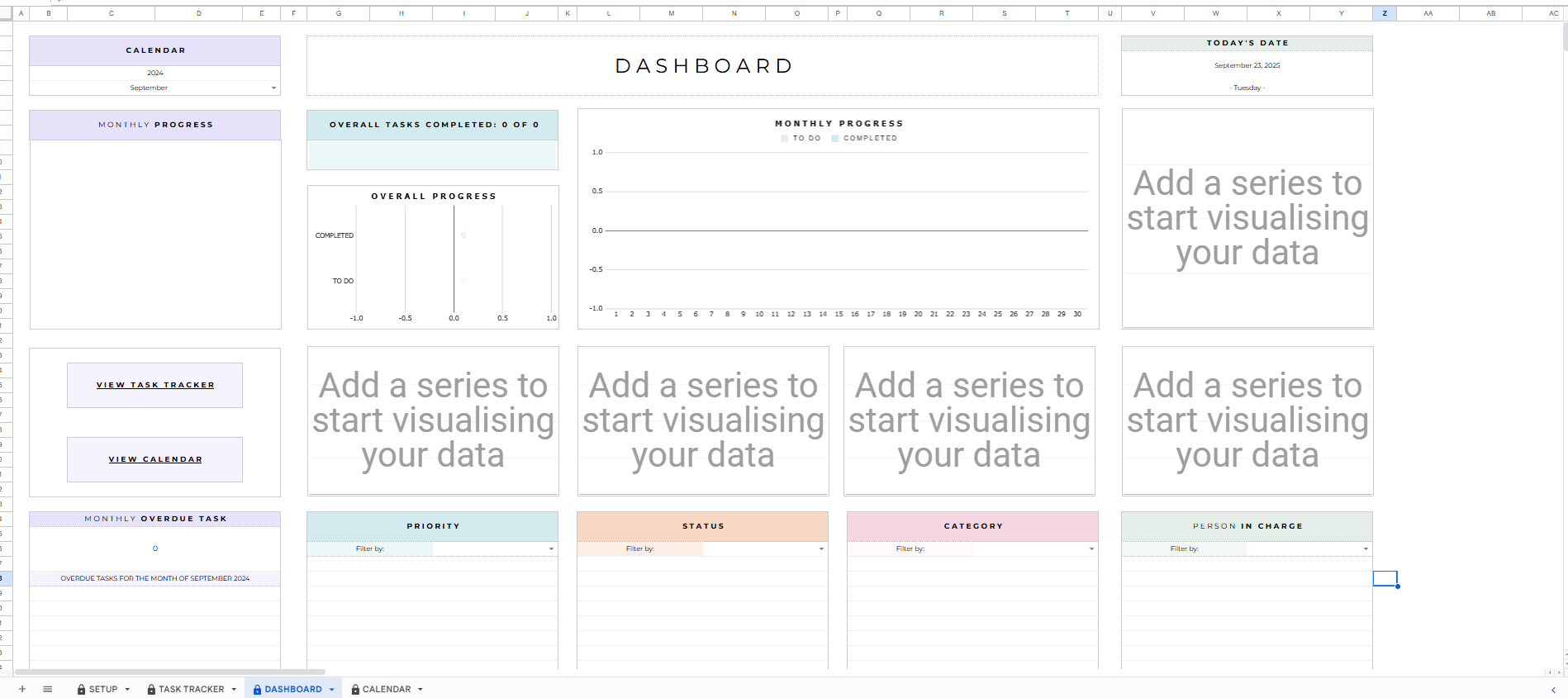
Task: Expand the September month dropdown
Action: pyautogui.click(x=273, y=88)
